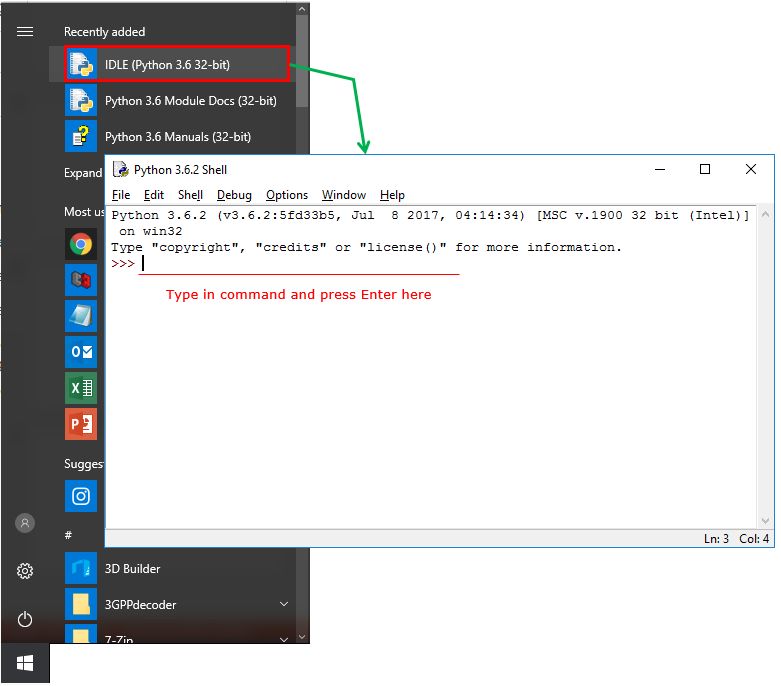The image size is (781, 686).
Task: Open the Instagram suggested app tile
Action: 81,496
